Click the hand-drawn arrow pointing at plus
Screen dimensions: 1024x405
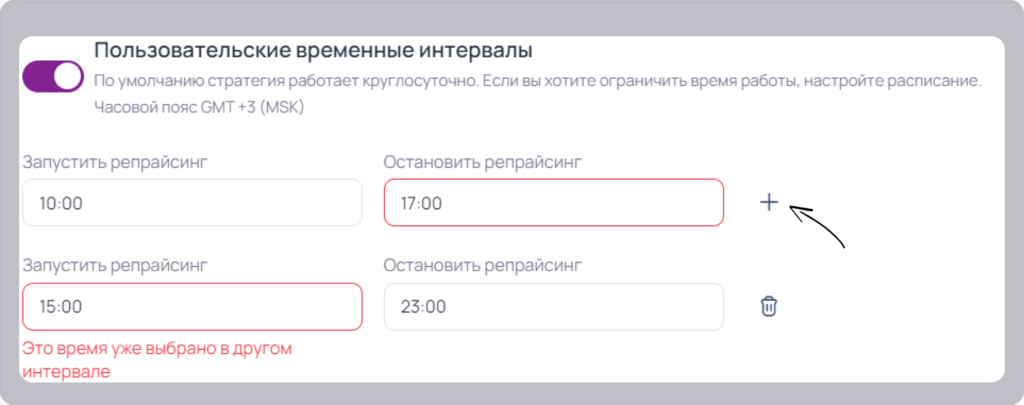(x=818, y=226)
